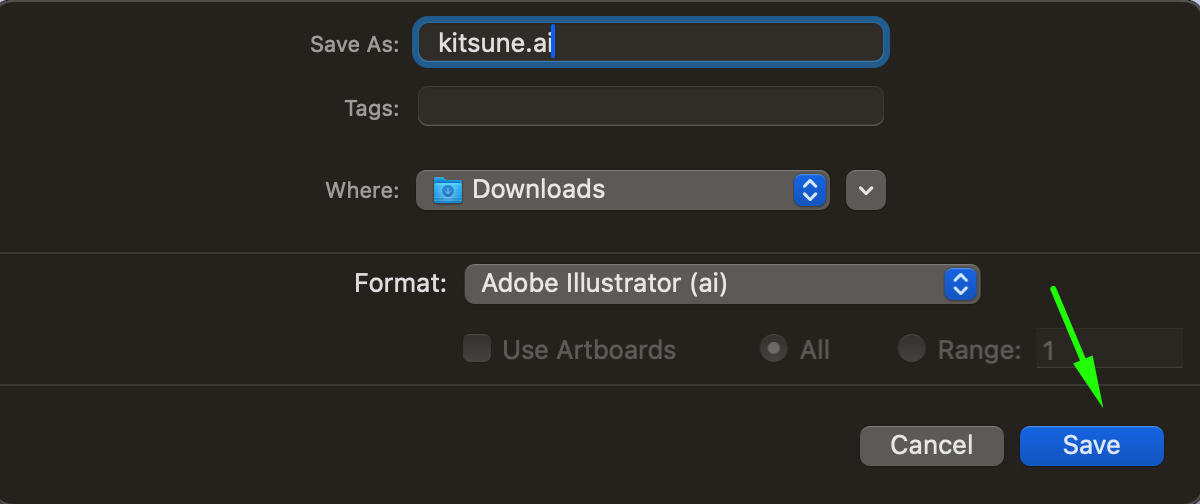
Task: Click the "Save As:" label
Action: (354, 45)
